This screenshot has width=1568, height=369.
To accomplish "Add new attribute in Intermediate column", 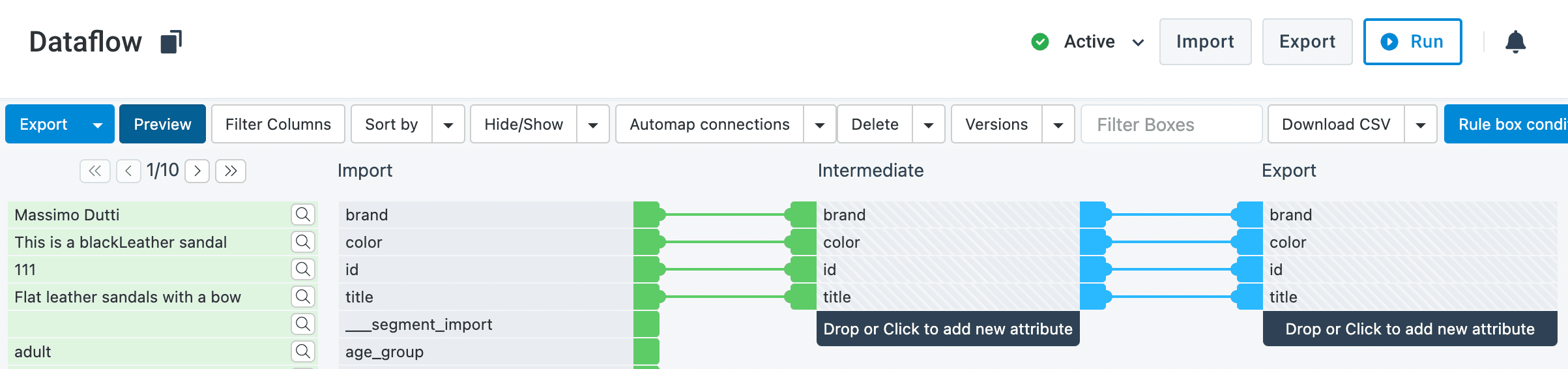I will click(x=948, y=329).
